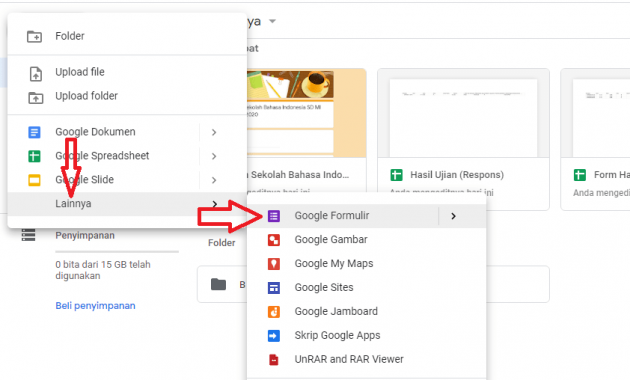Select Upload folder menu entry
The width and height of the screenshot is (630, 380).
coord(127,96)
